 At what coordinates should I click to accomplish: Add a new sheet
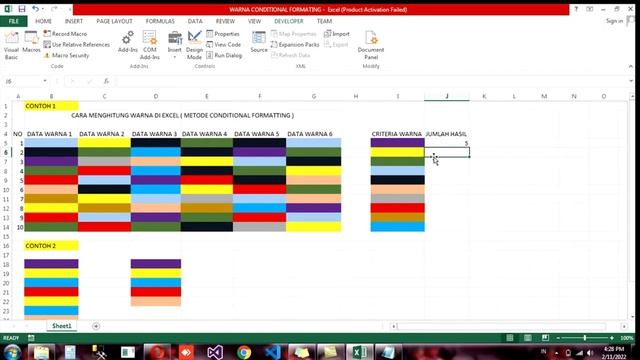tap(96, 326)
